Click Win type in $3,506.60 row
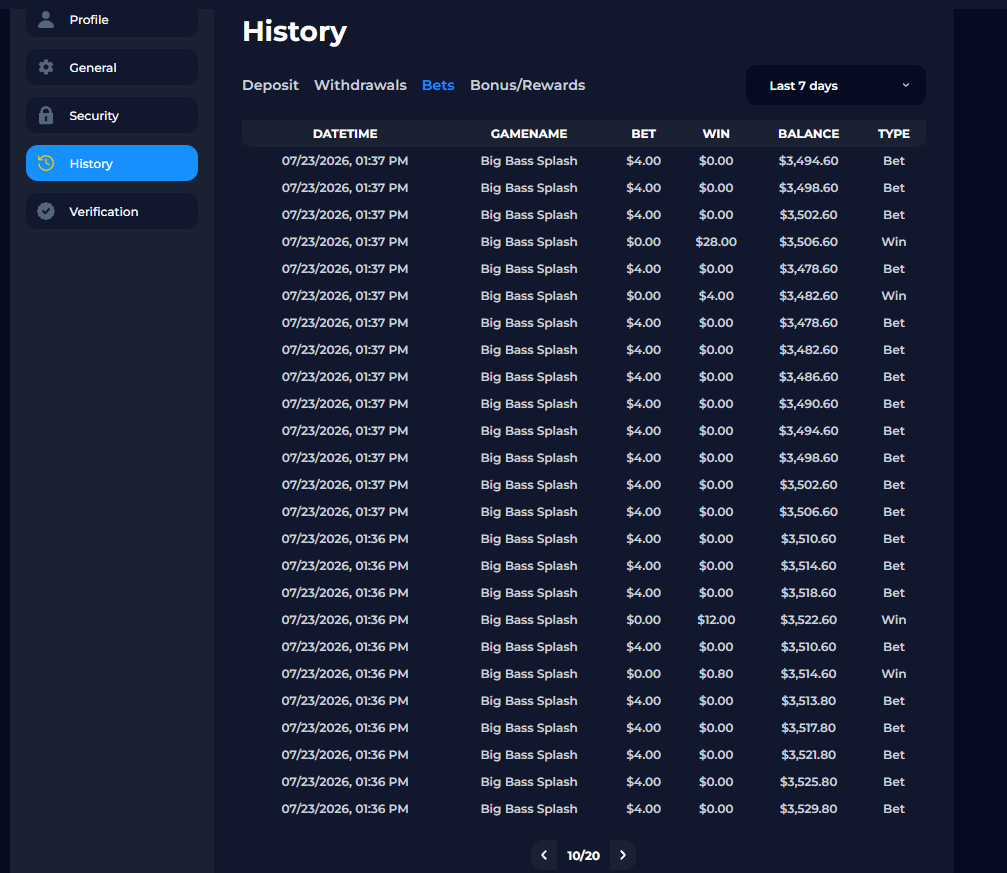This screenshot has width=1007, height=873. tap(893, 242)
